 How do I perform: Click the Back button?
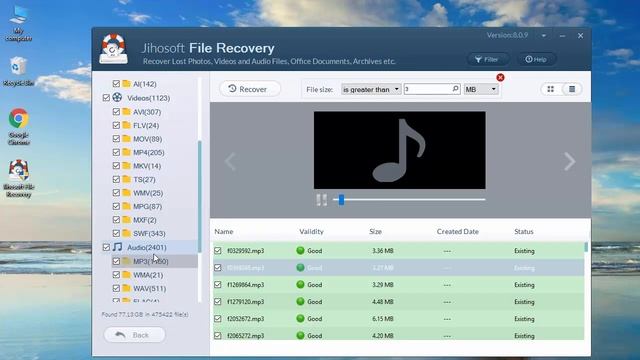[134, 335]
